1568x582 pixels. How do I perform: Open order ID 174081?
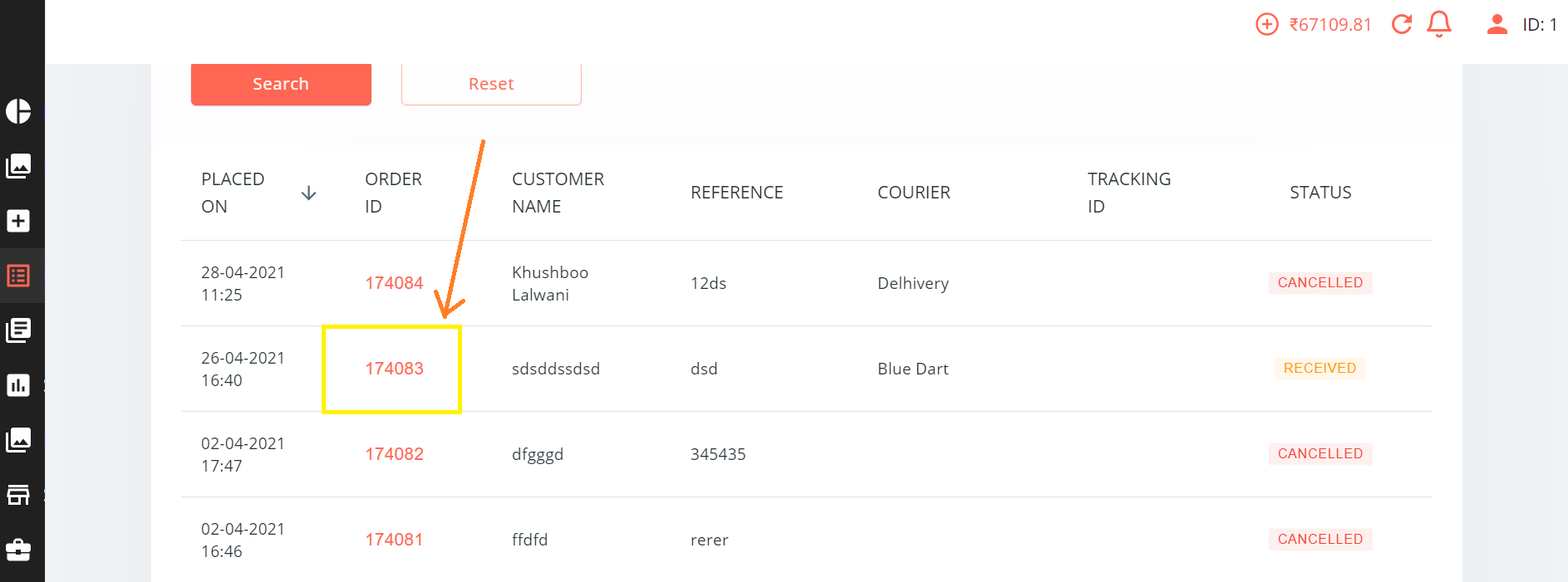point(394,540)
